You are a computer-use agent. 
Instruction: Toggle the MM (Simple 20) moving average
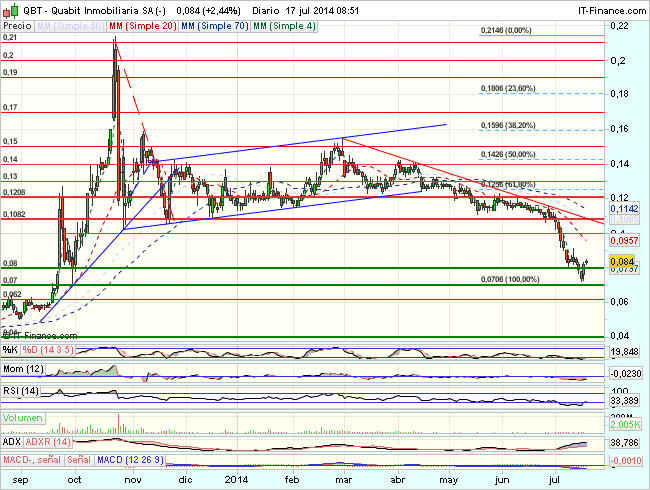click(x=141, y=23)
